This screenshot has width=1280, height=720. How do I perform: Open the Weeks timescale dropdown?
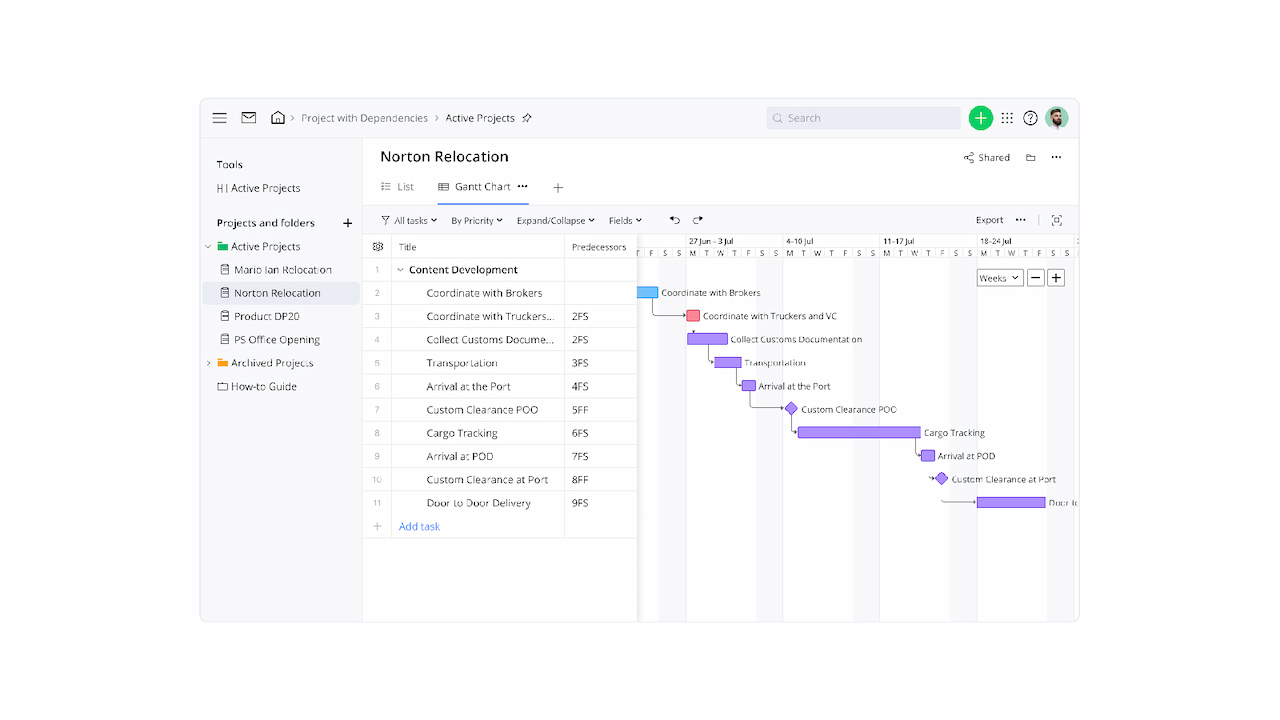tap(999, 277)
